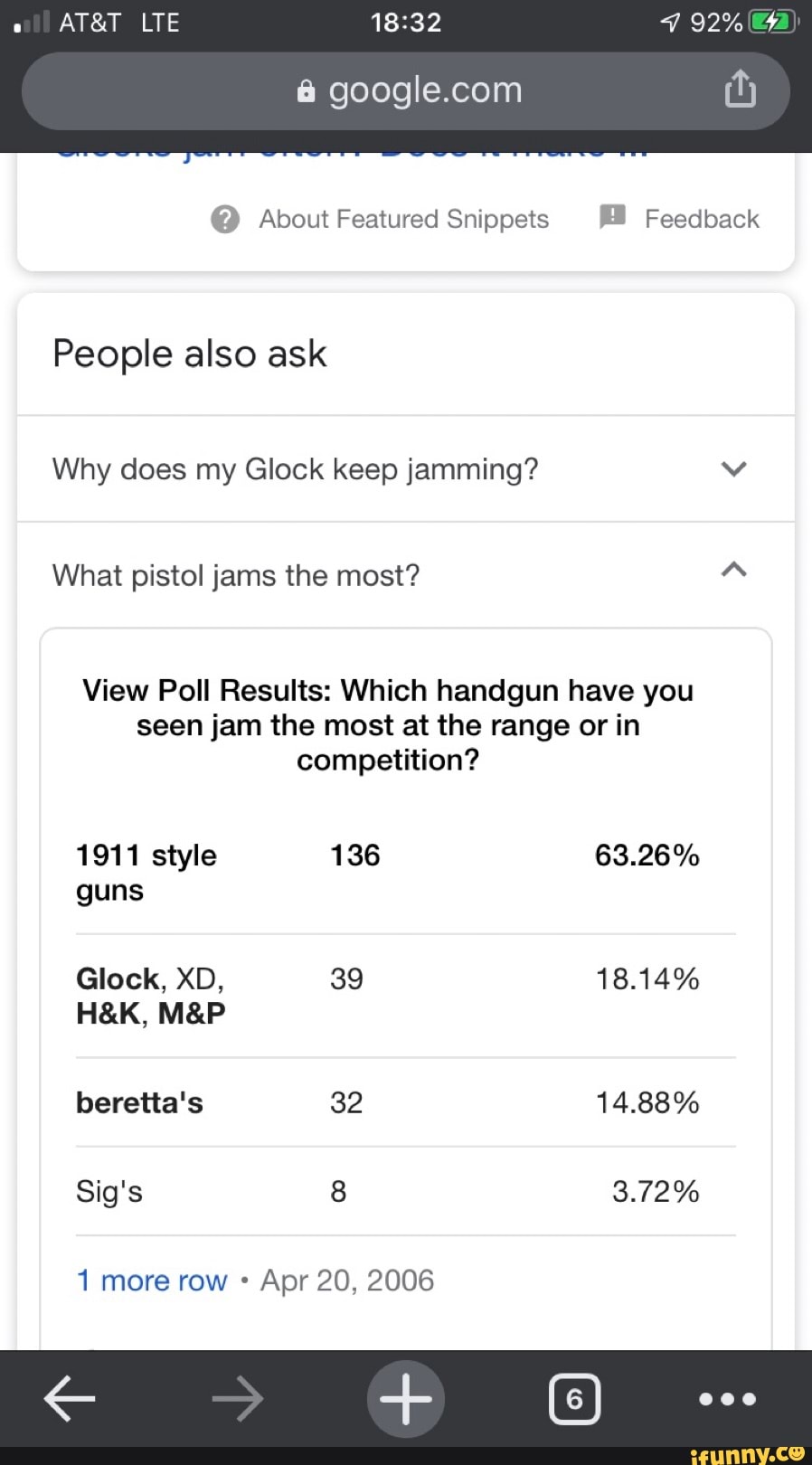Tap the back arrow in the bottom bar

(69, 1399)
